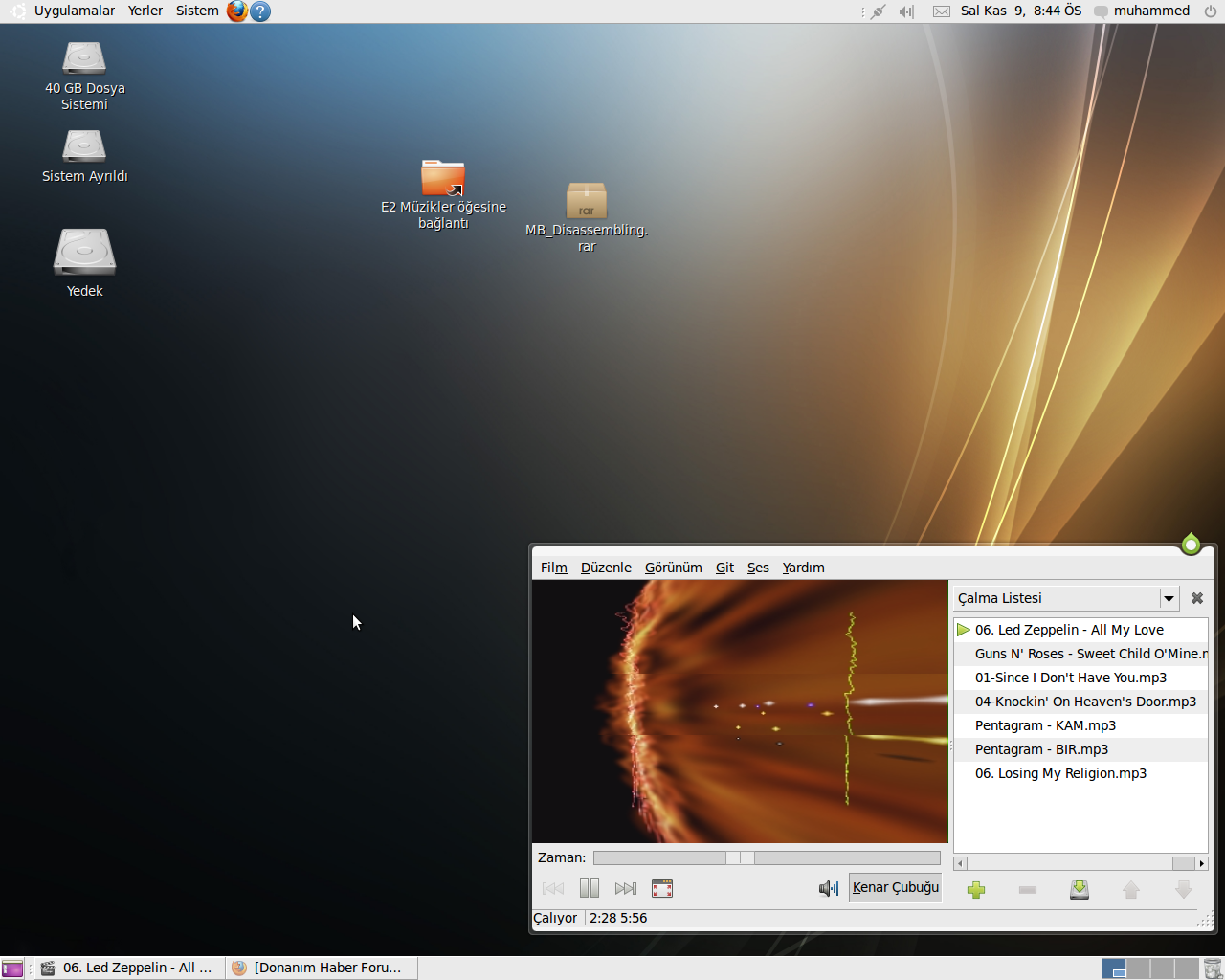Save the playlist with the download icon
The image size is (1225, 980).
[1080, 890]
